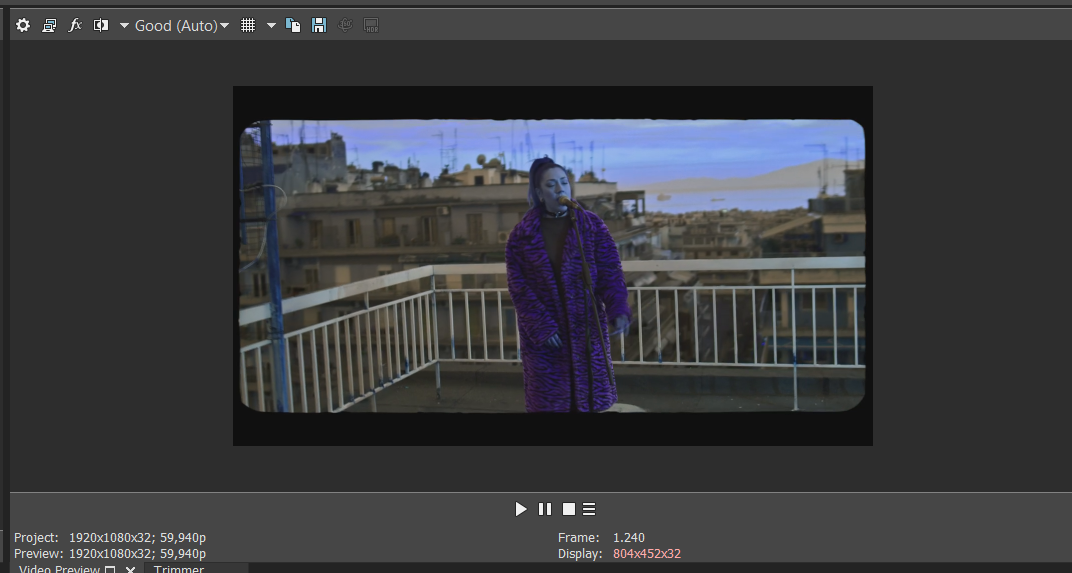
Task: Copy snapshot to clipboard icon
Action: [x=293, y=25]
